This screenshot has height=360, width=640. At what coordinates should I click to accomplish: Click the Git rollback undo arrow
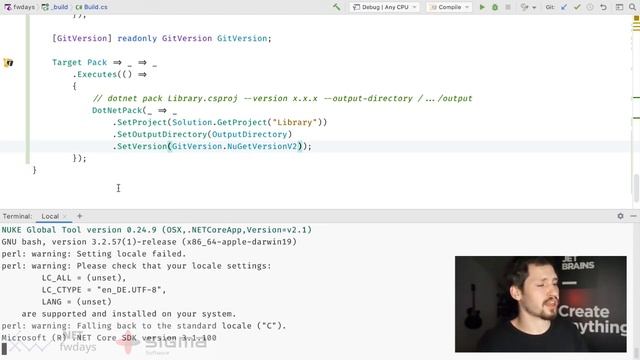click(603, 7)
